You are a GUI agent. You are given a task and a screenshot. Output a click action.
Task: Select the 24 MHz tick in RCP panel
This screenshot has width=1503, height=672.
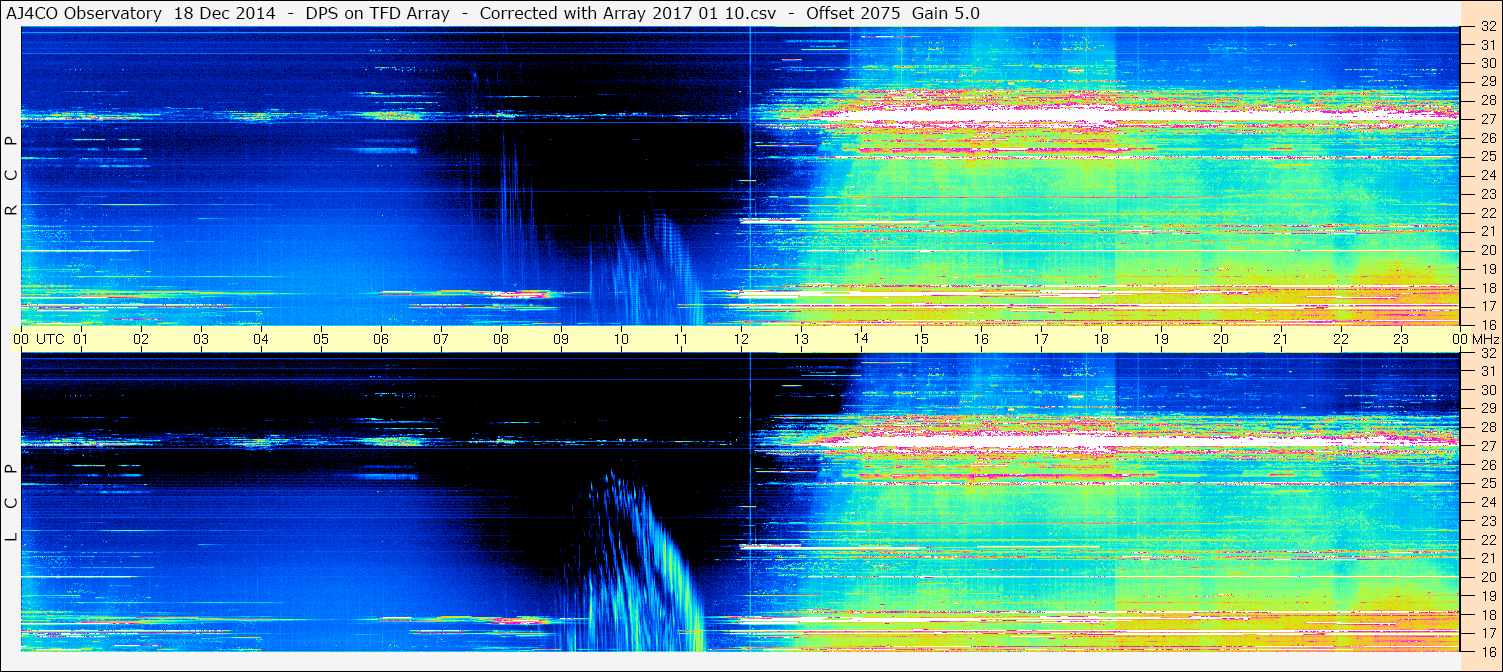[1488, 175]
